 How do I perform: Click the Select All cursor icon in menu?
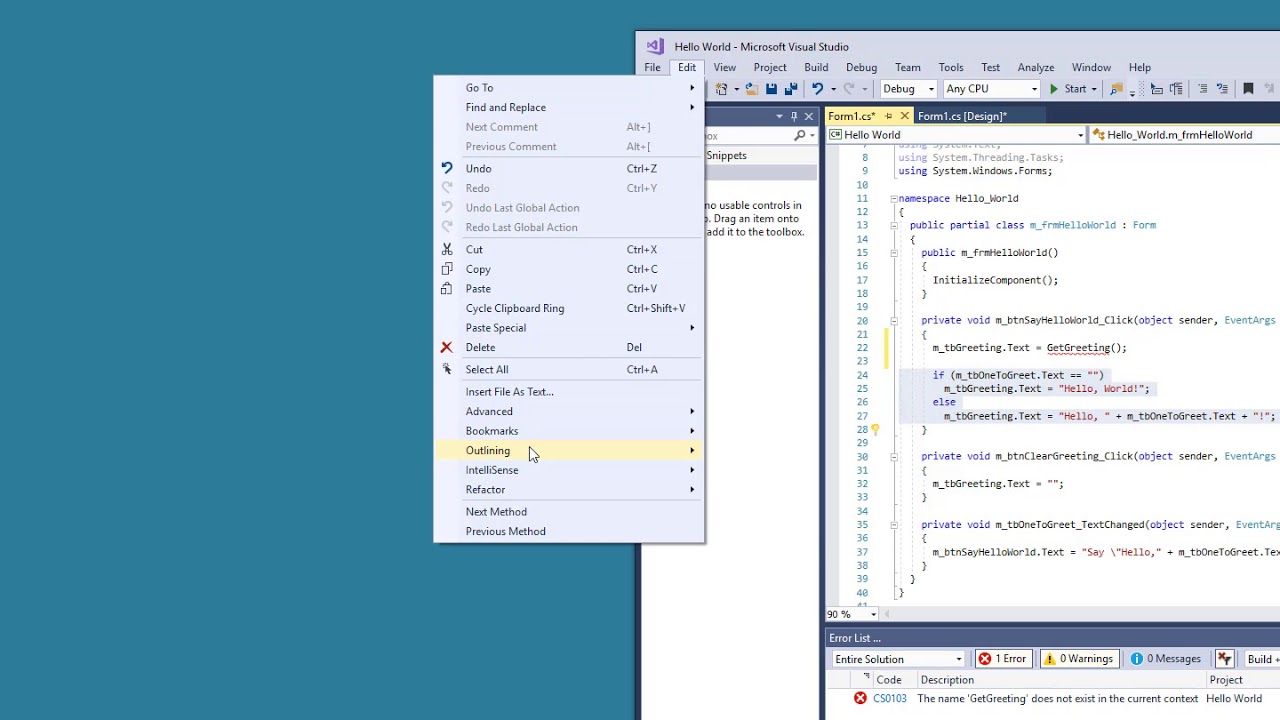447,369
